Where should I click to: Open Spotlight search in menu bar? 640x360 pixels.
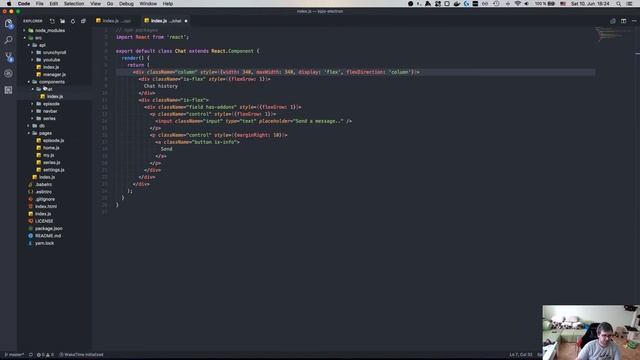pos(619,4)
